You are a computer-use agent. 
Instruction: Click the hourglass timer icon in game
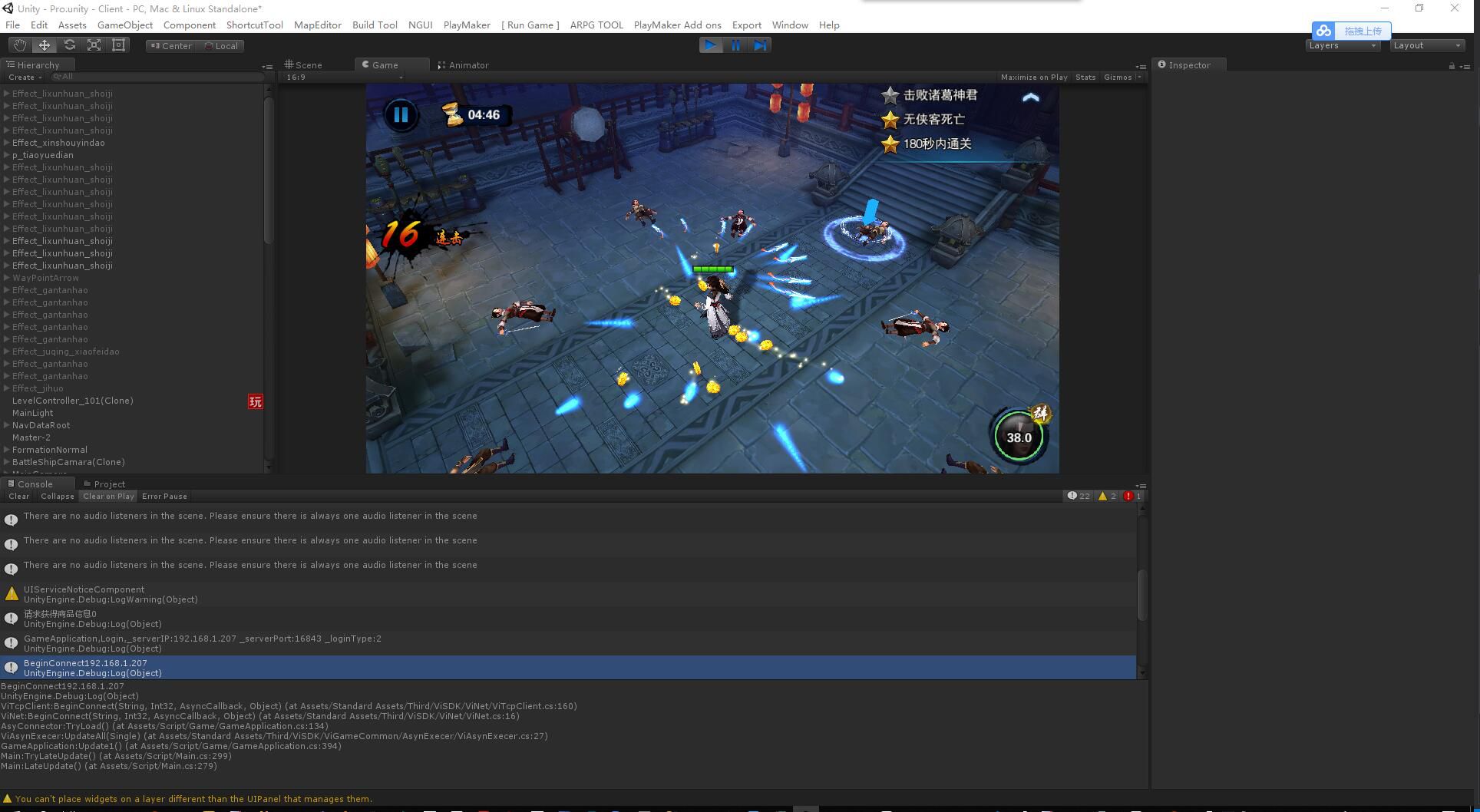453,115
